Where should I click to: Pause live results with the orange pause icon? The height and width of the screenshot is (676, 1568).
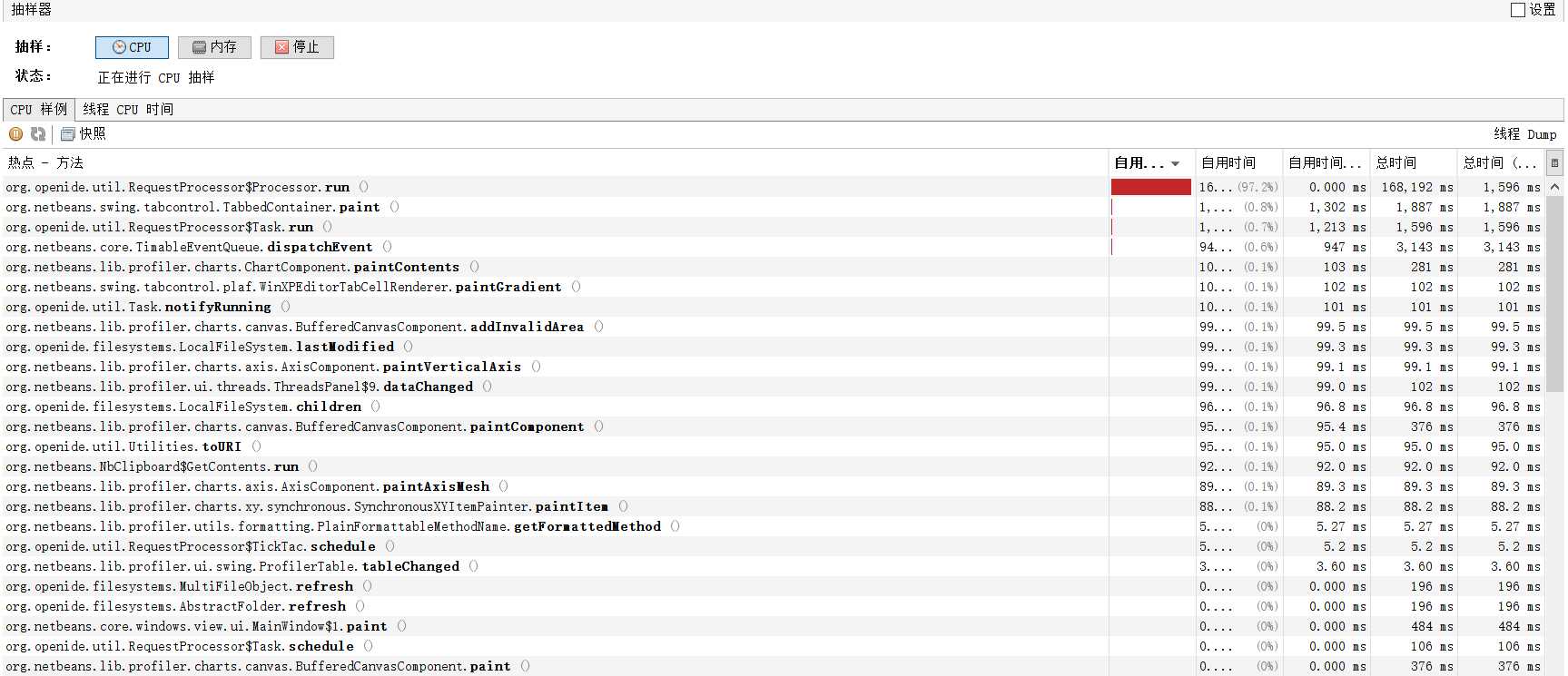click(16, 133)
